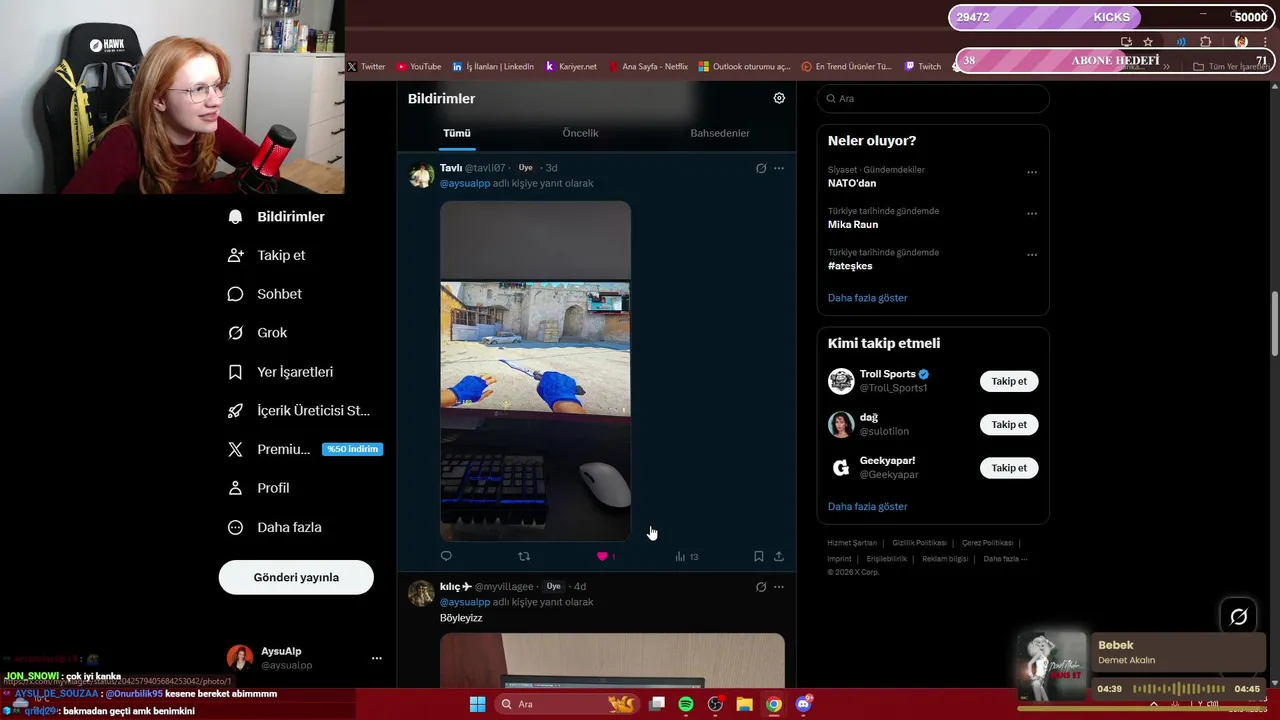Open YouTube bookmark in bookmarks bar
The width and height of the screenshot is (1280, 720).
point(419,67)
